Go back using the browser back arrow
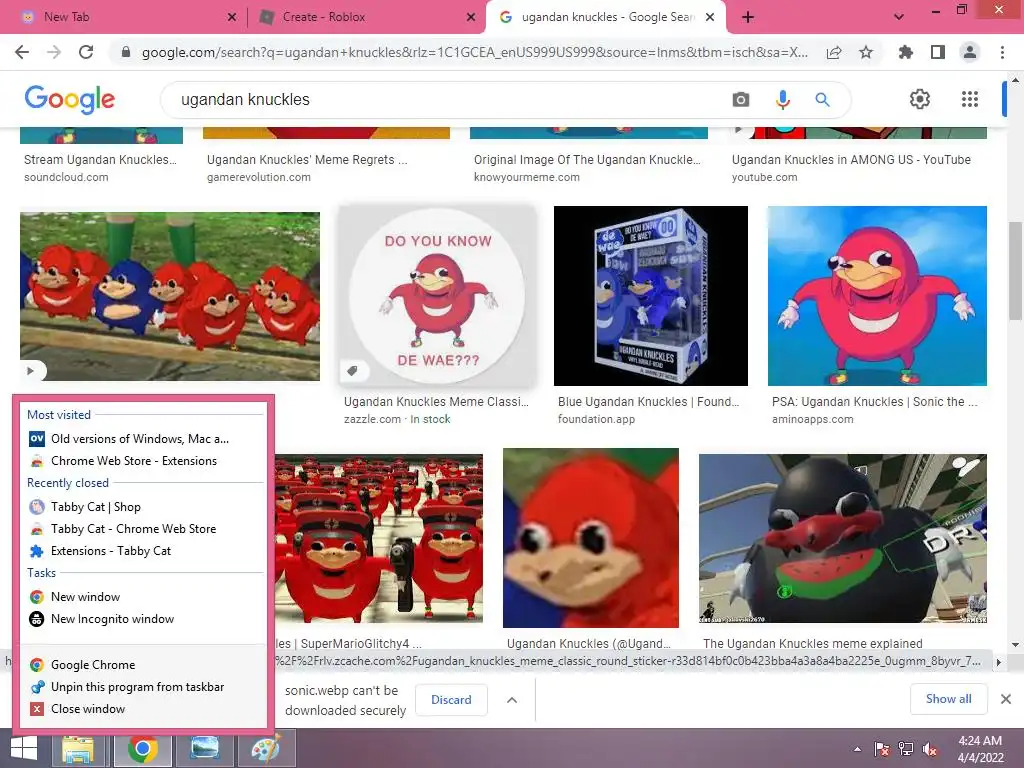 point(22,52)
